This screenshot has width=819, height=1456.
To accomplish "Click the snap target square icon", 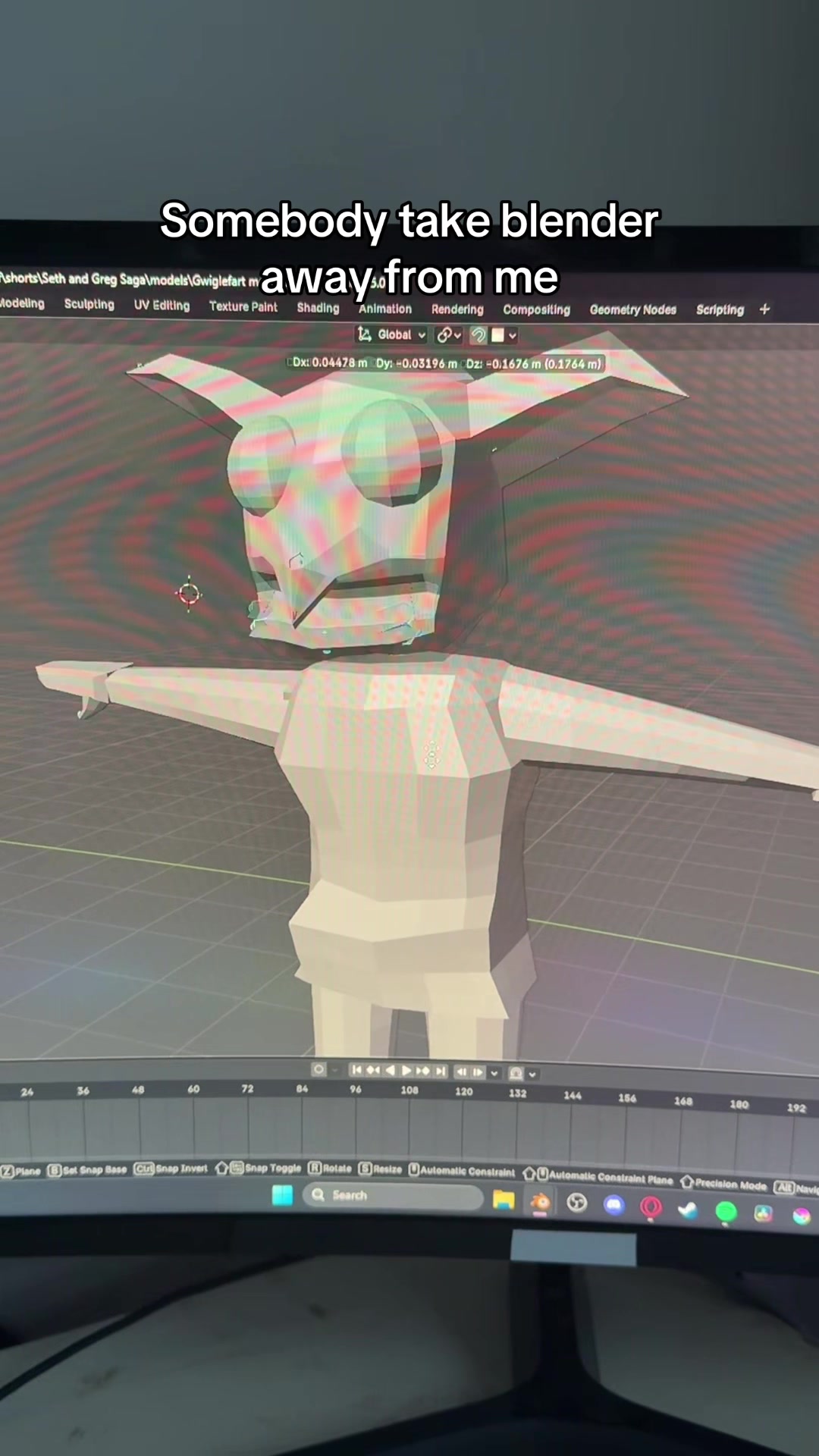I will pyautogui.click(x=498, y=334).
